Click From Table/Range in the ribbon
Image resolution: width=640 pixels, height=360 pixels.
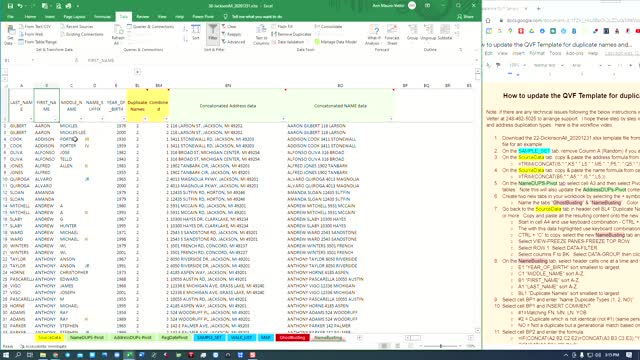tap(38, 42)
